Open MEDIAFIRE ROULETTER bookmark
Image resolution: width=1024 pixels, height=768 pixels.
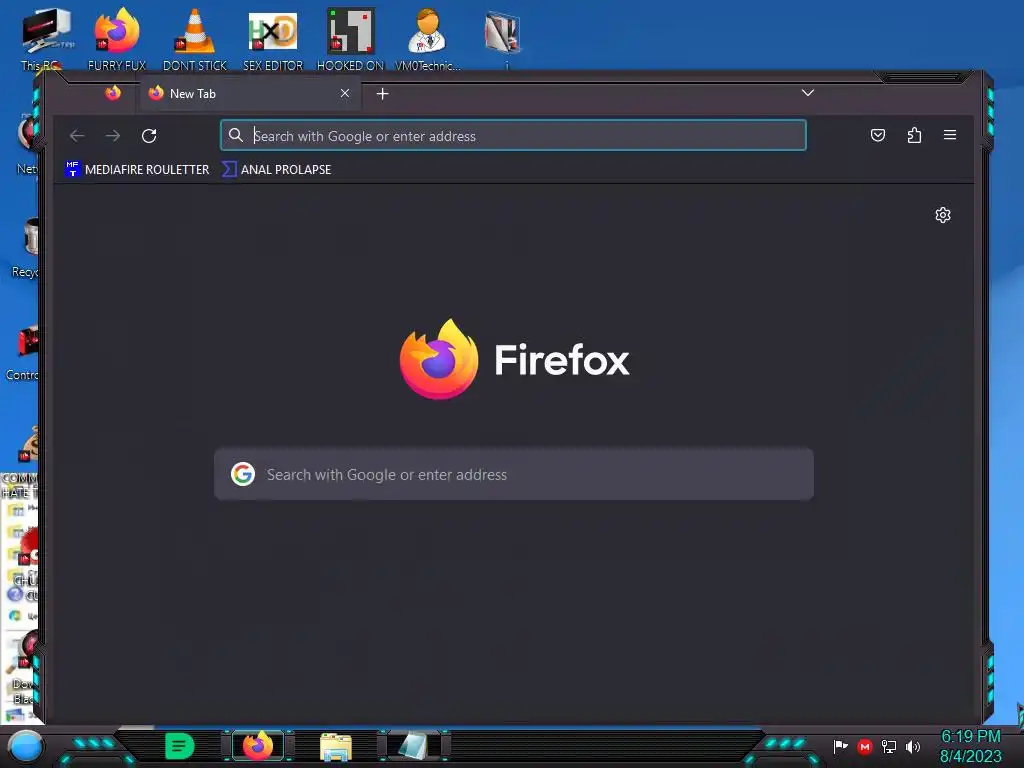[137, 170]
